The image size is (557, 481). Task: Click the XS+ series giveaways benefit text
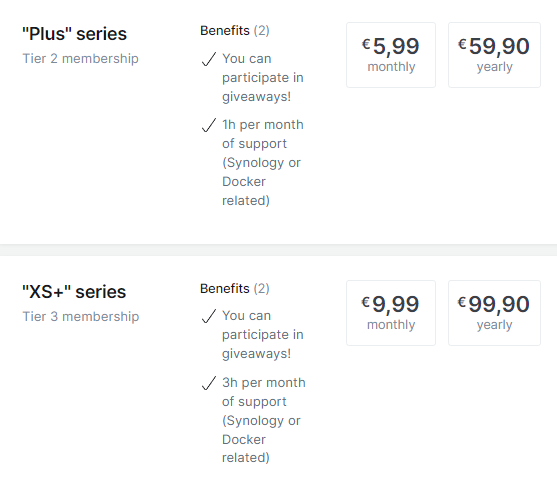point(263,335)
